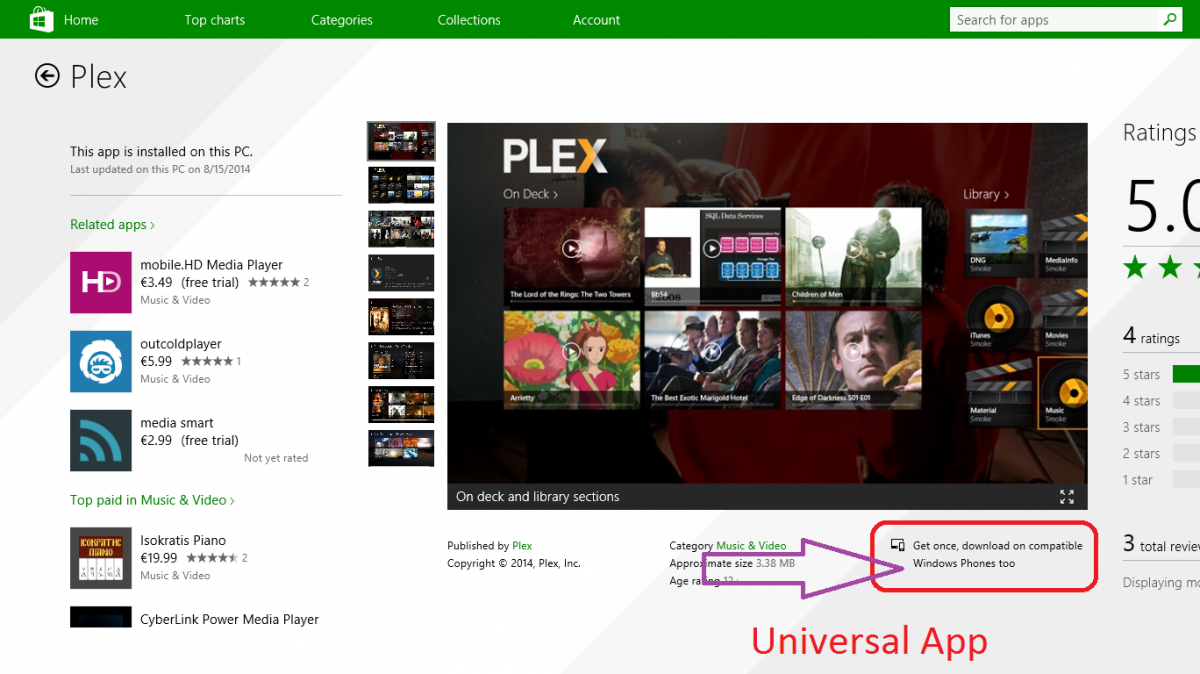Open the Collections menu
Image resolution: width=1200 pixels, height=674 pixels.
(469, 20)
